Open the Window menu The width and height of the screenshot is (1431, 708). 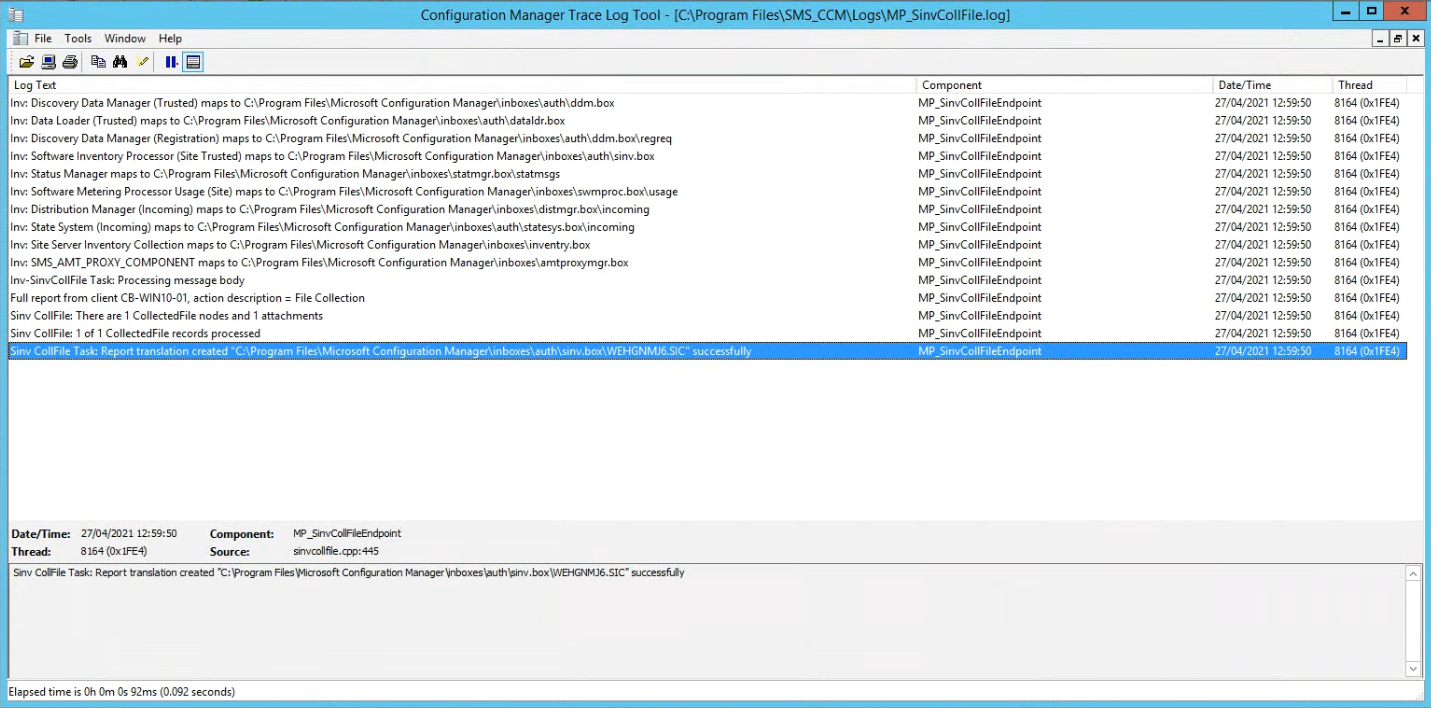tap(124, 38)
